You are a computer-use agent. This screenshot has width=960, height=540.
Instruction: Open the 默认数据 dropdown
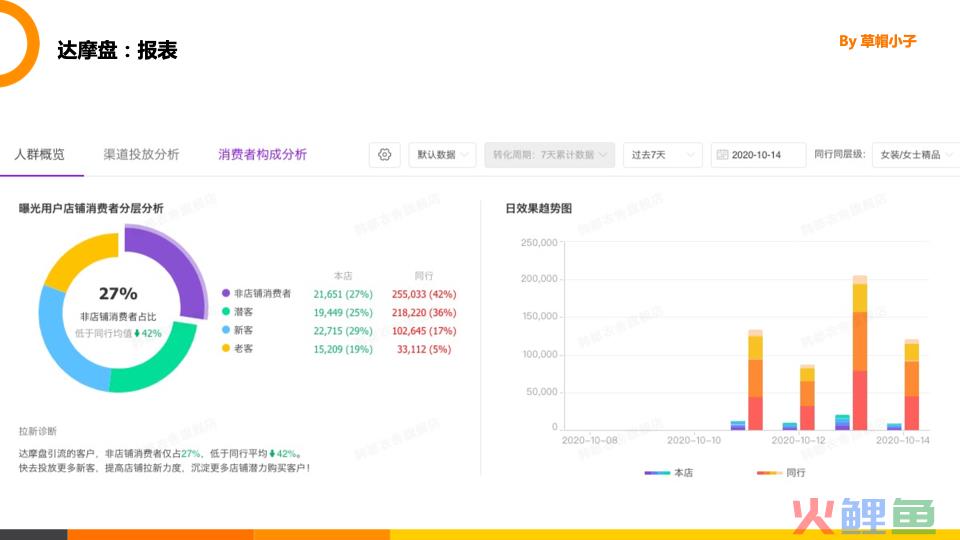(442, 155)
